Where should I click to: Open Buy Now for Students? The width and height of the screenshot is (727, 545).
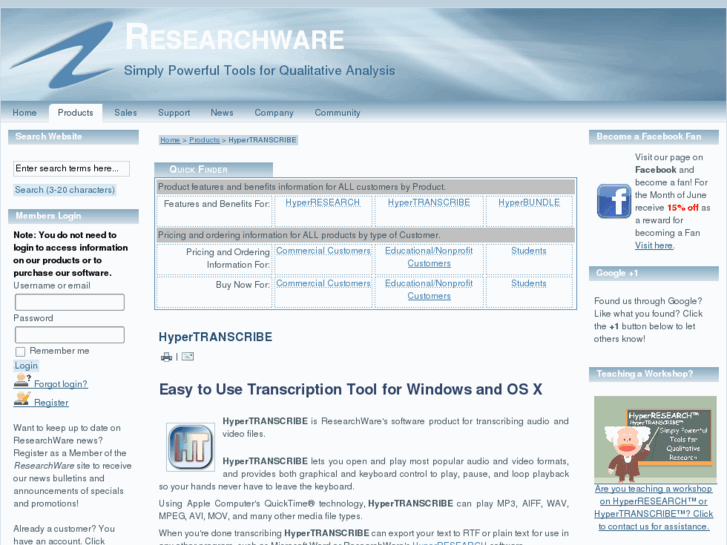(x=529, y=283)
